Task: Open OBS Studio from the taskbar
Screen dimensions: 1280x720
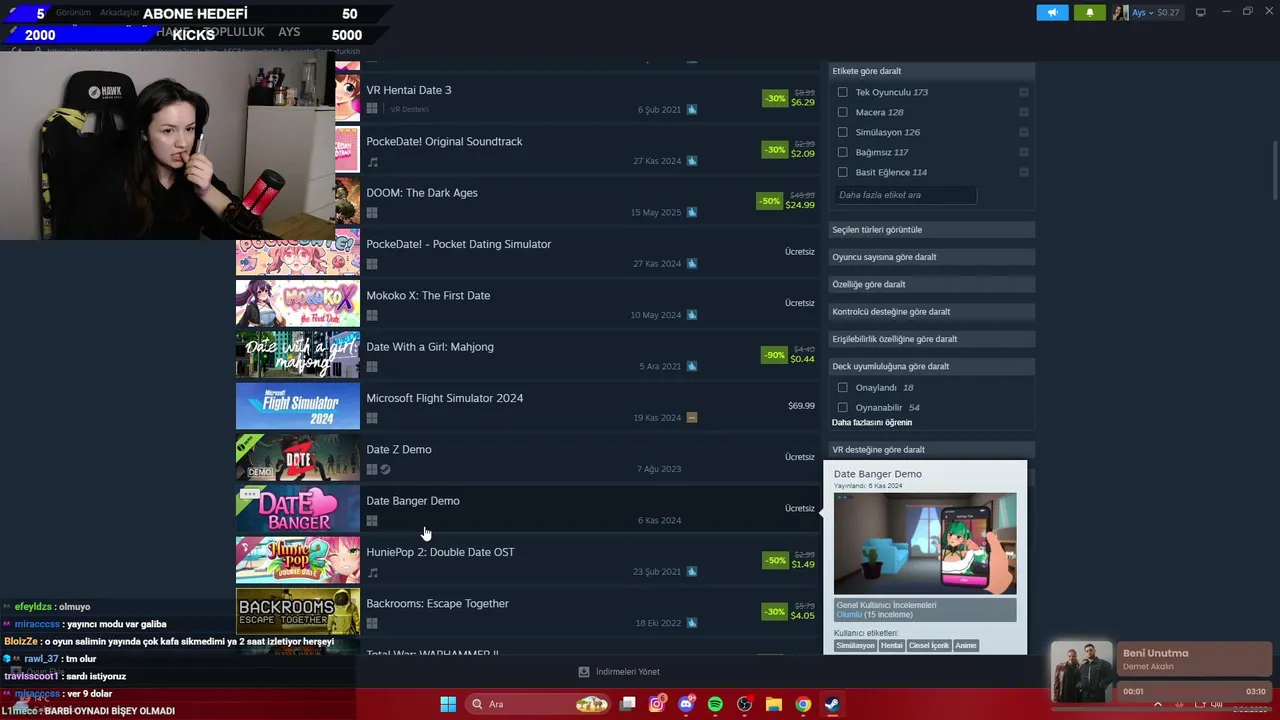Action: 744,704
